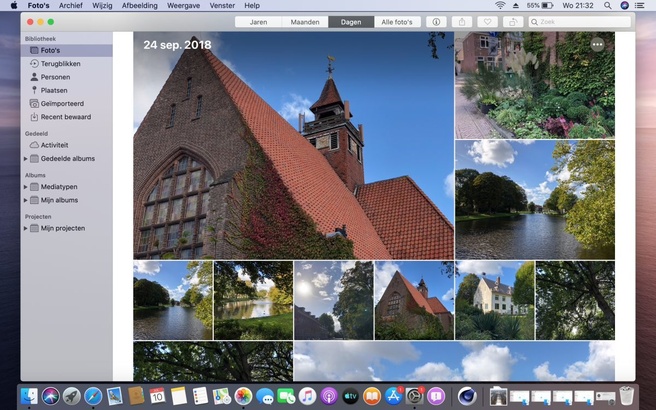Select the large church photo
The width and height of the screenshot is (656, 410).
tap(294, 146)
